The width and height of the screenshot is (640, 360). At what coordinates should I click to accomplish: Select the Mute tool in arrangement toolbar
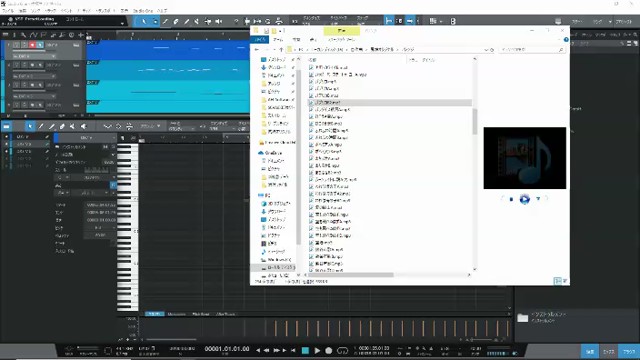[219, 21]
